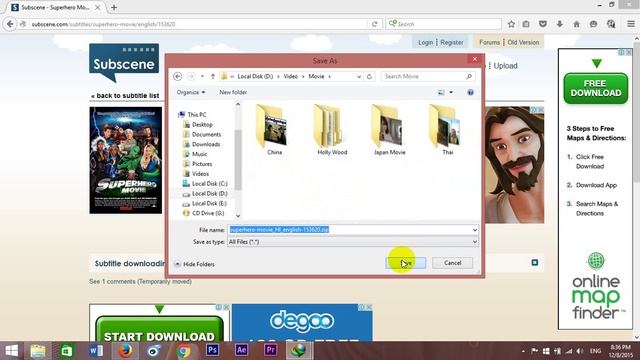This screenshot has width=640, height=360.
Task: Open Windows Start button
Action: click(11, 351)
